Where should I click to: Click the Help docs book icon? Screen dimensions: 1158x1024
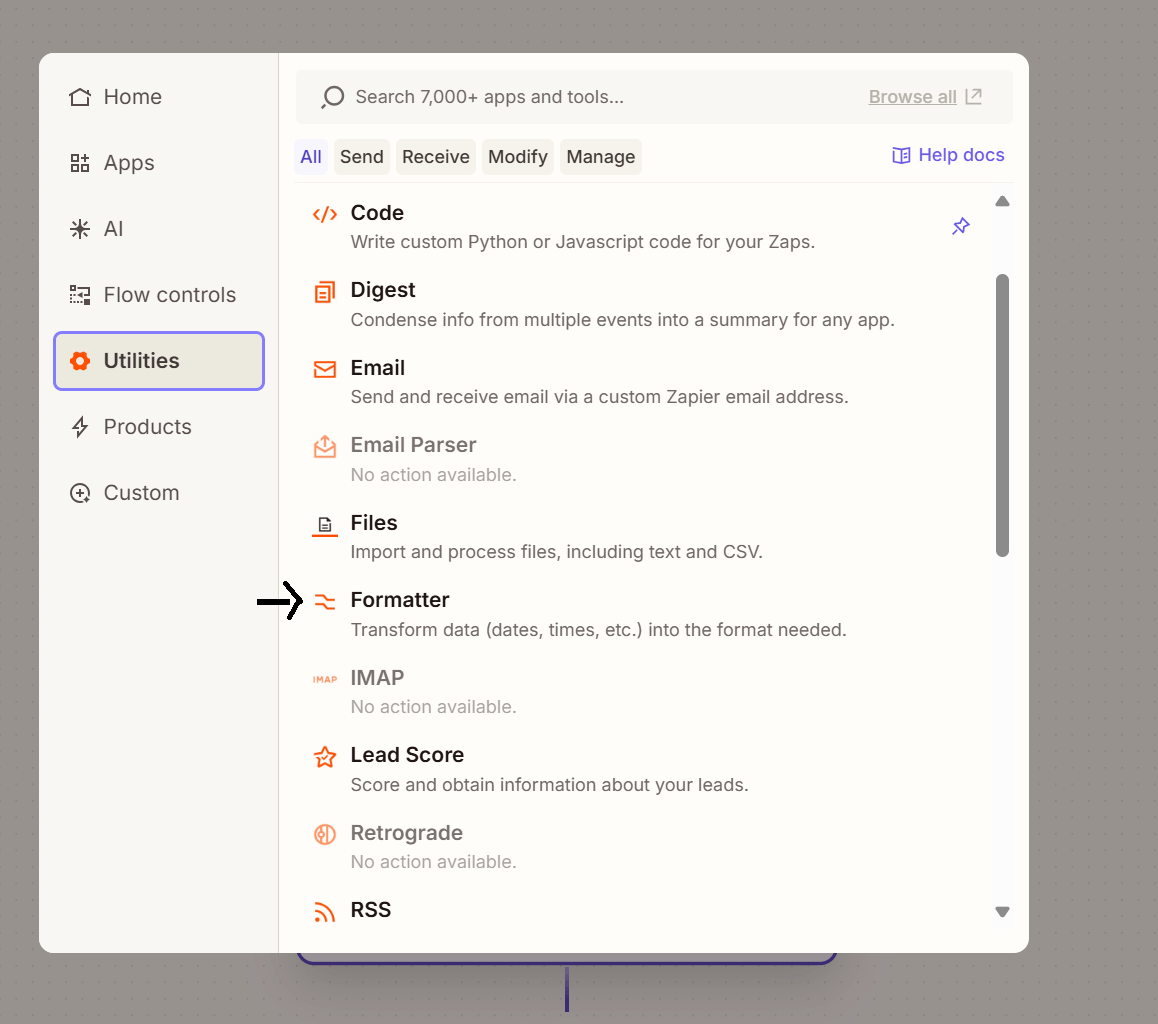click(902, 155)
